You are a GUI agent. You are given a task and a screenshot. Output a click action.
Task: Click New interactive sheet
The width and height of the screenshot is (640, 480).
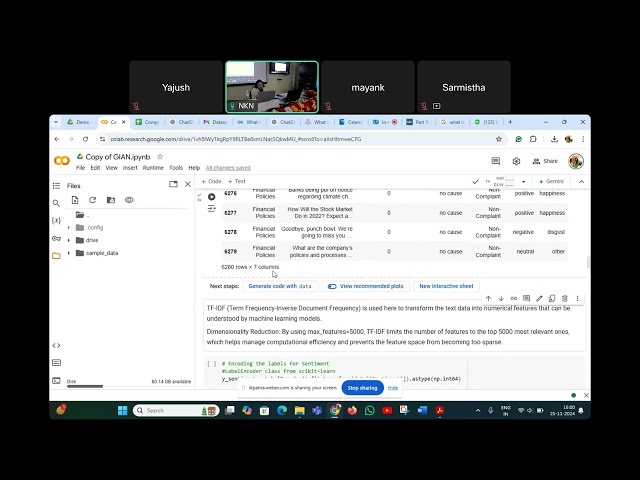pyautogui.click(x=446, y=286)
